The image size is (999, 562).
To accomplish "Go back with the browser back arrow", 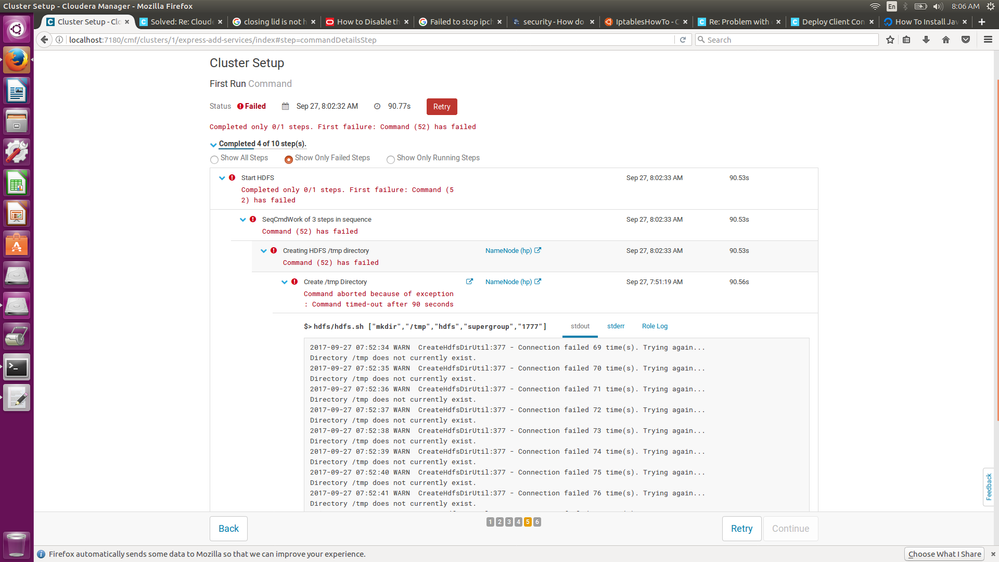I will [x=44, y=40].
